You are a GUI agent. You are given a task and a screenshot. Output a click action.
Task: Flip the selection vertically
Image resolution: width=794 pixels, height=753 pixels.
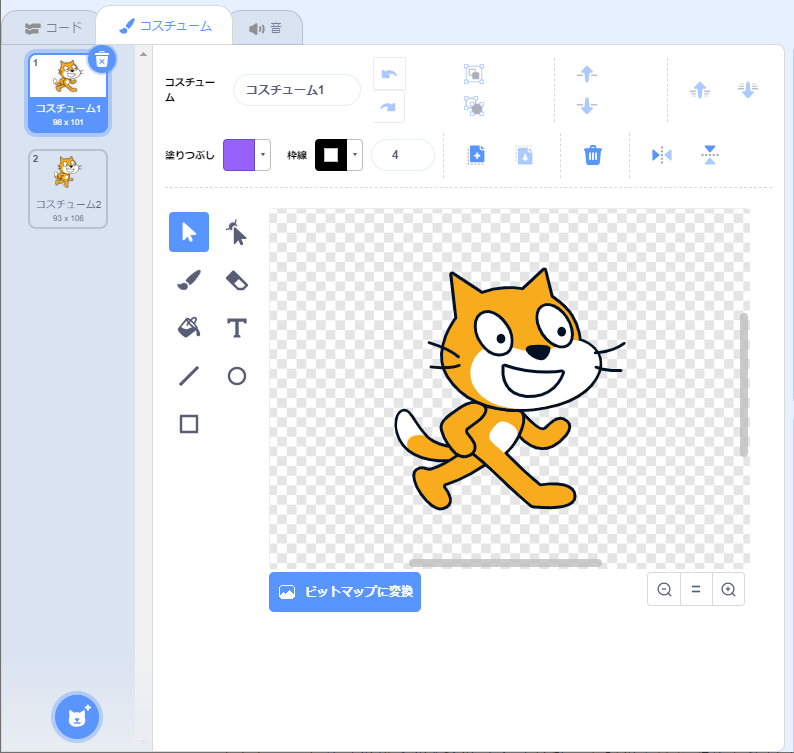(x=709, y=155)
